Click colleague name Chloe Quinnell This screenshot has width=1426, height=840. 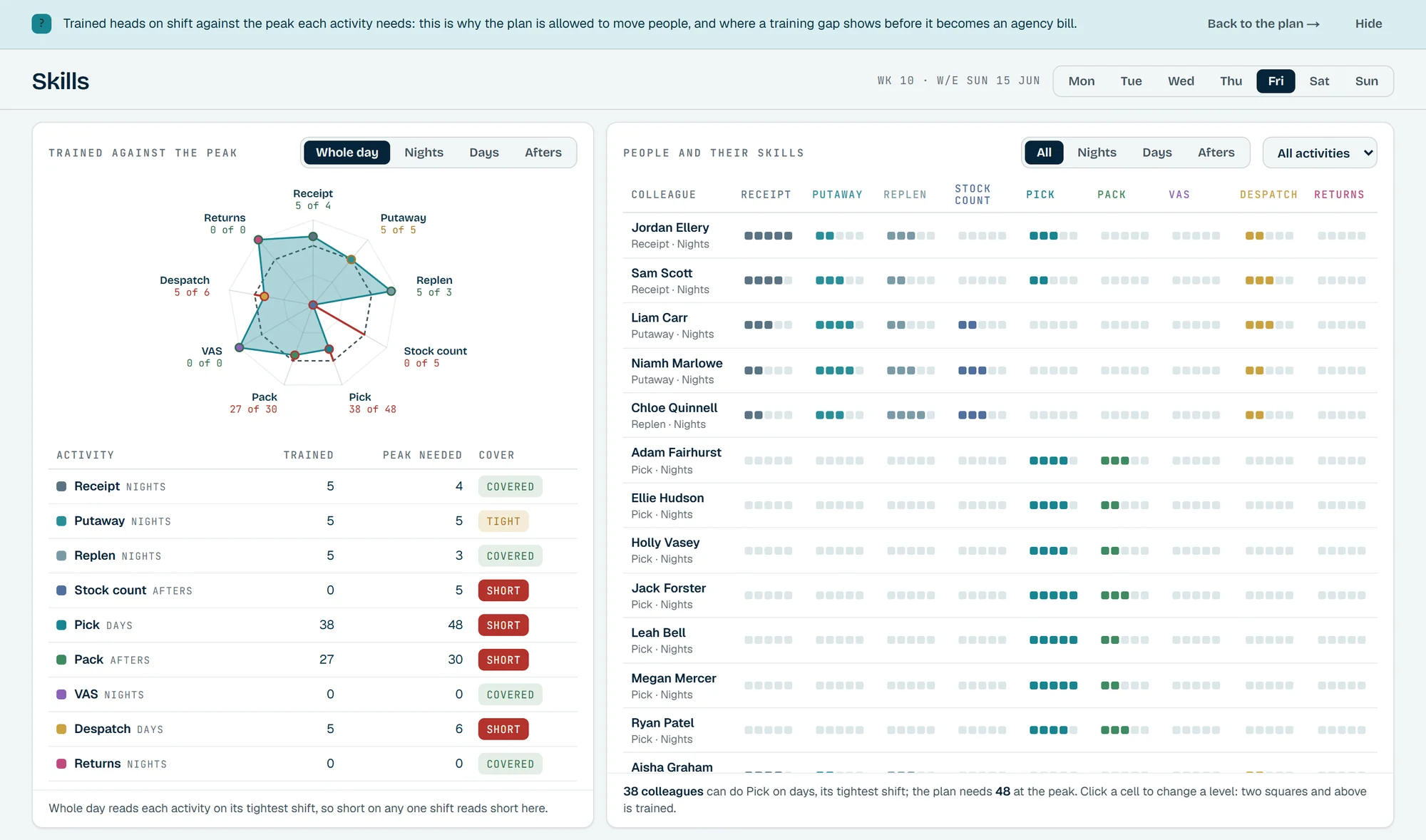[674, 408]
